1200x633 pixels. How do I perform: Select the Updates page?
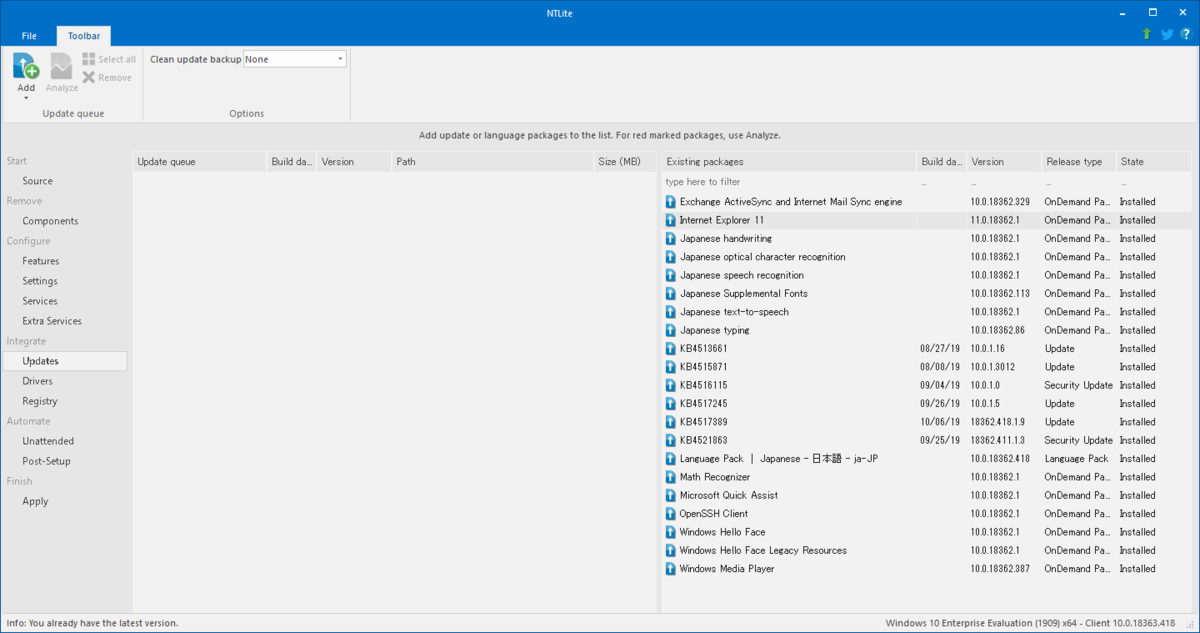click(65, 361)
